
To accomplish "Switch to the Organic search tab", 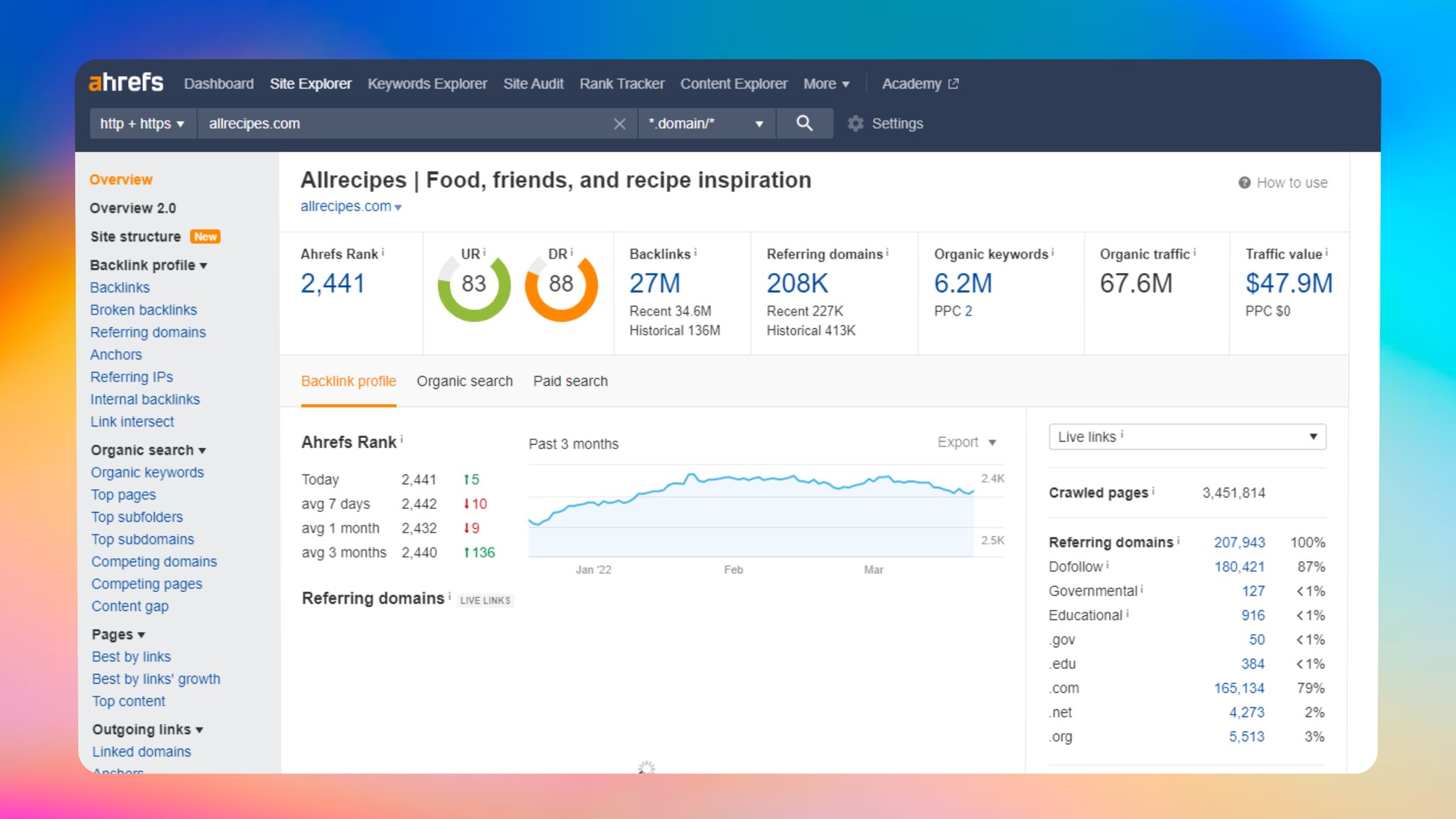I will coord(465,381).
